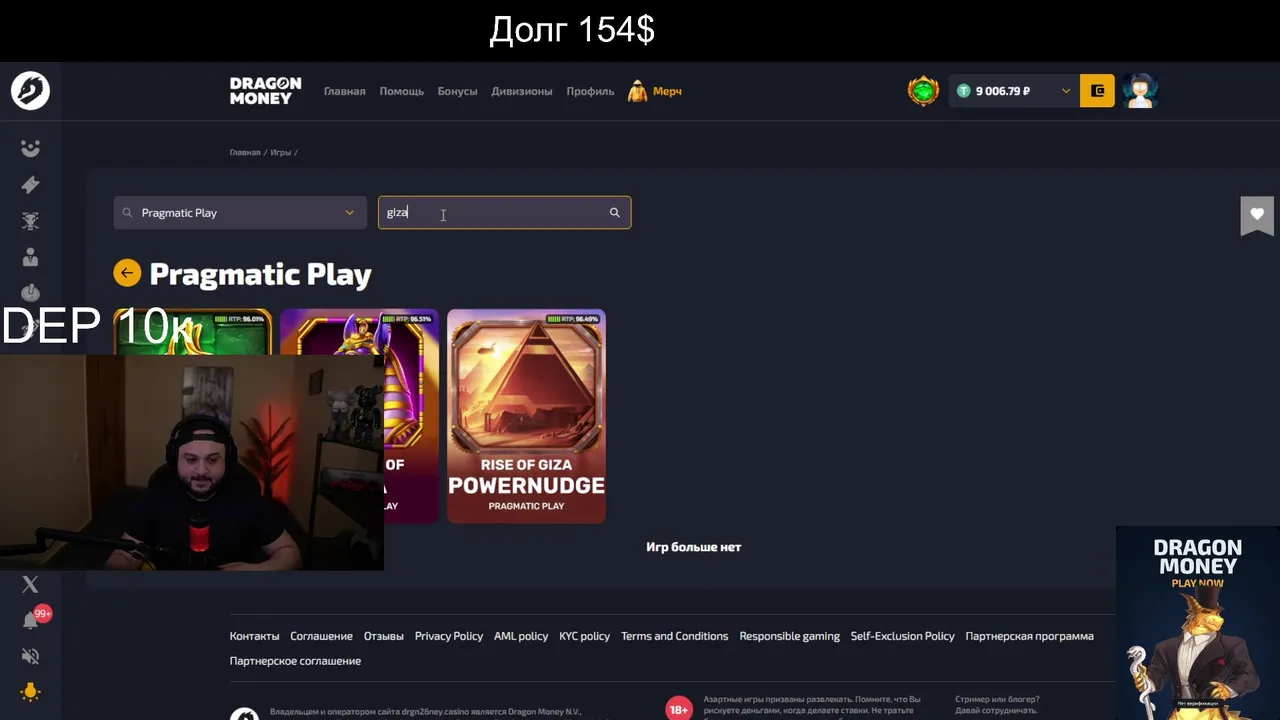Open Responsible gaming footer link
1280x720 pixels.
click(x=789, y=636)
